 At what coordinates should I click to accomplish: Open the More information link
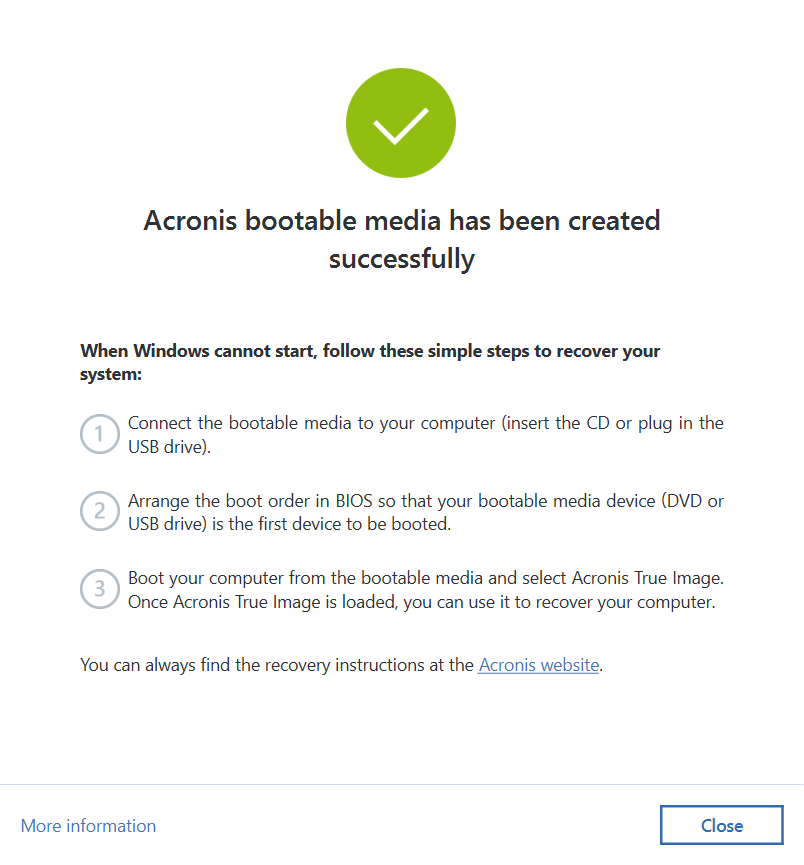tap(88, 826)
